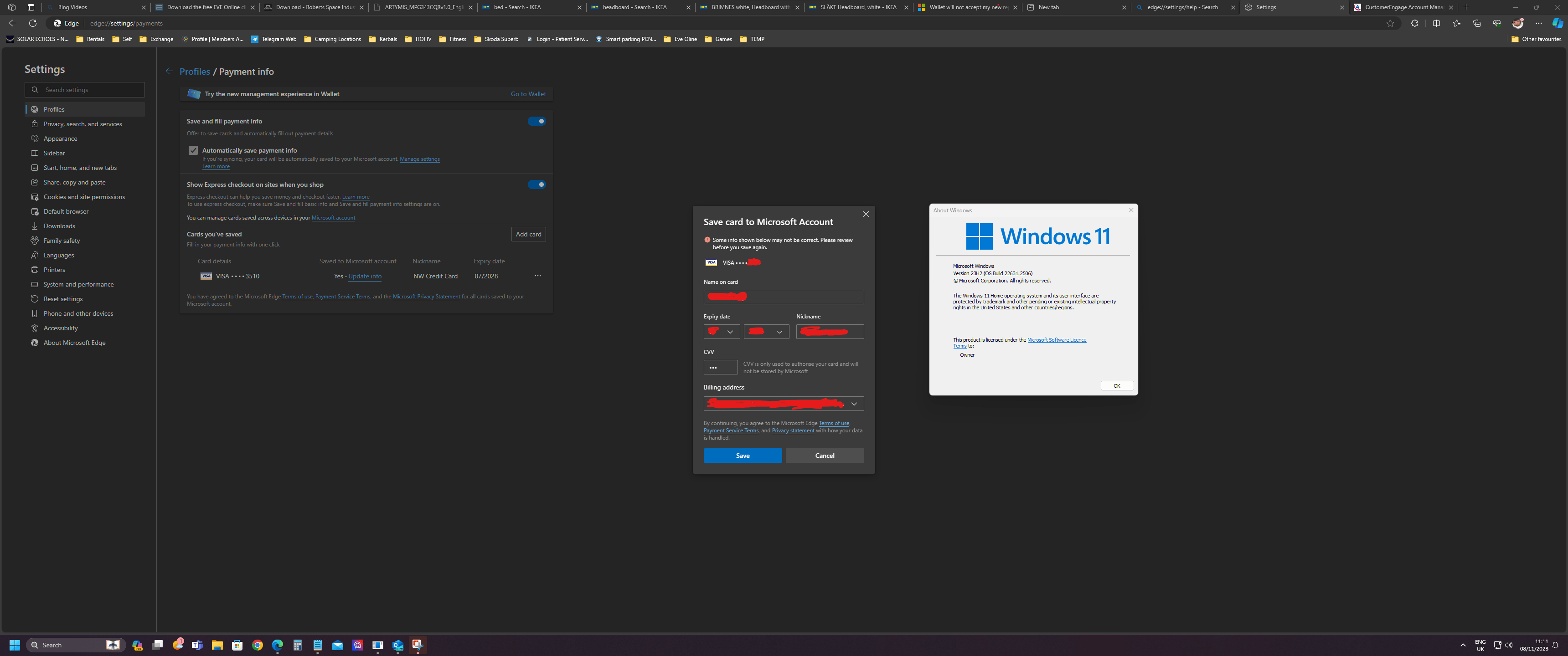Open the expiry year dropdown

[x=766, y=332]
